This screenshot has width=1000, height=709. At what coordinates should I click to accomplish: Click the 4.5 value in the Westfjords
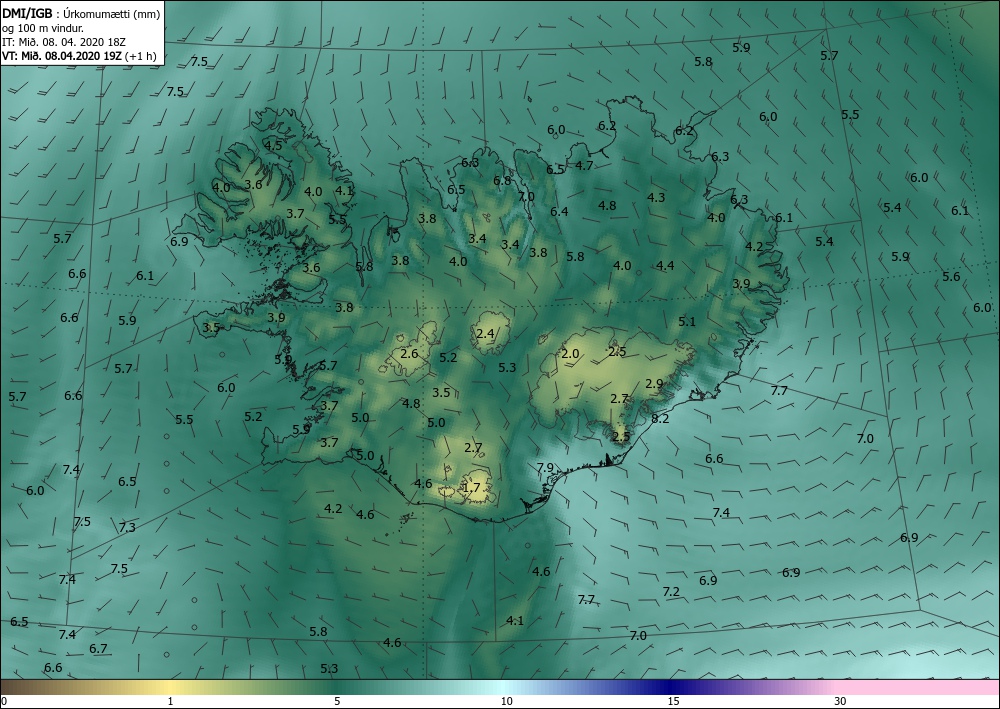(273, 145)
